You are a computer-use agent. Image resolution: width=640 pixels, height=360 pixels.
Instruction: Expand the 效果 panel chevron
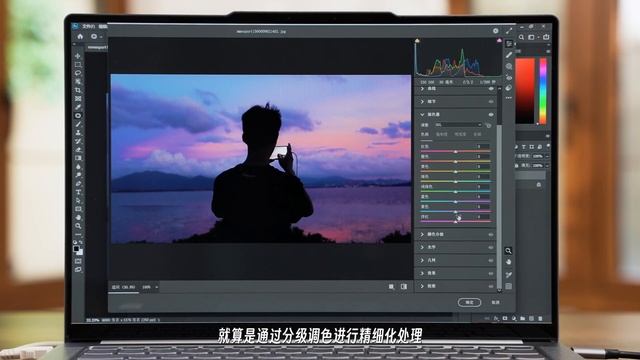pyautogui.click(x=422, y=273)
